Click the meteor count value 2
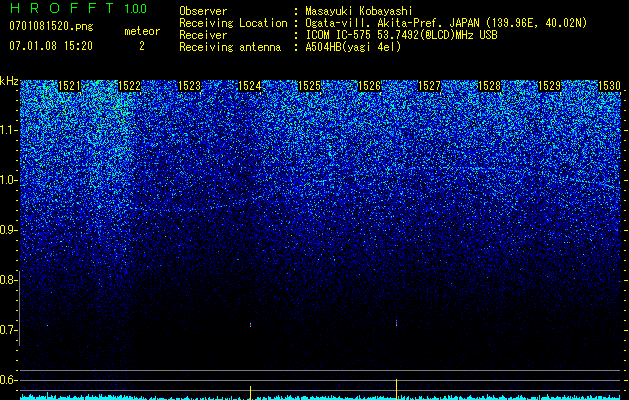The height and width of the screenshot is (400, 629). (x=142, y=46)
